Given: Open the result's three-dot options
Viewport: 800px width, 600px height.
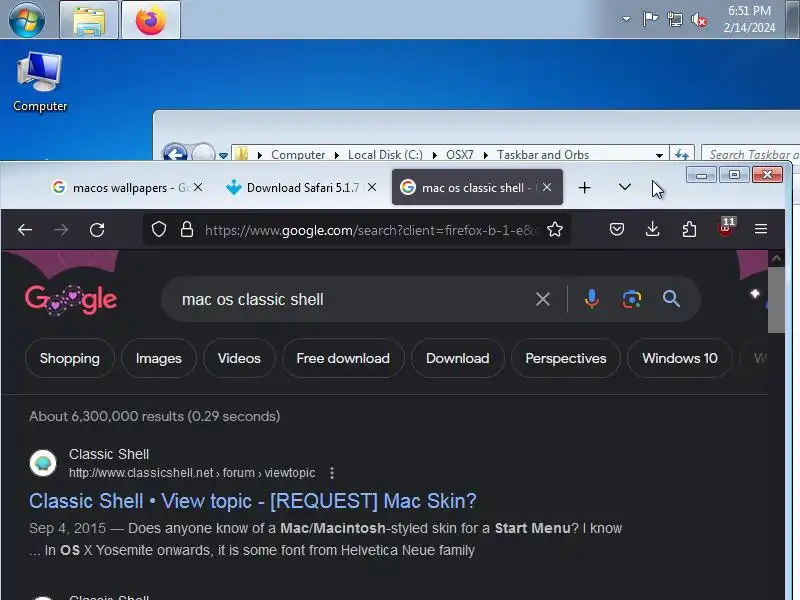Looking at the screenshot, I should click(x=332, y=473).
